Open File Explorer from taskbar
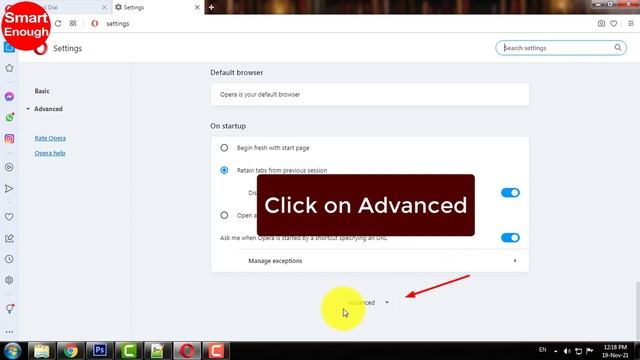 point(42,351)
